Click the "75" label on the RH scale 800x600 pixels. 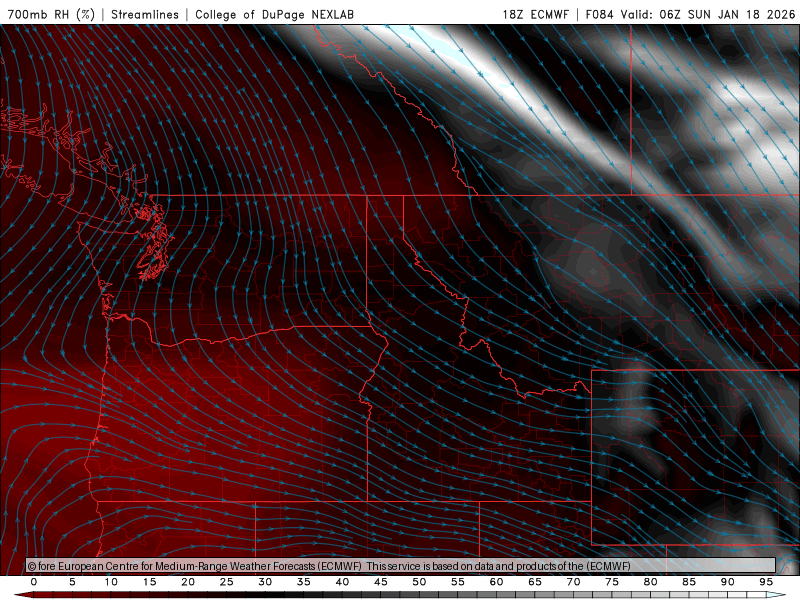(612, 582)
